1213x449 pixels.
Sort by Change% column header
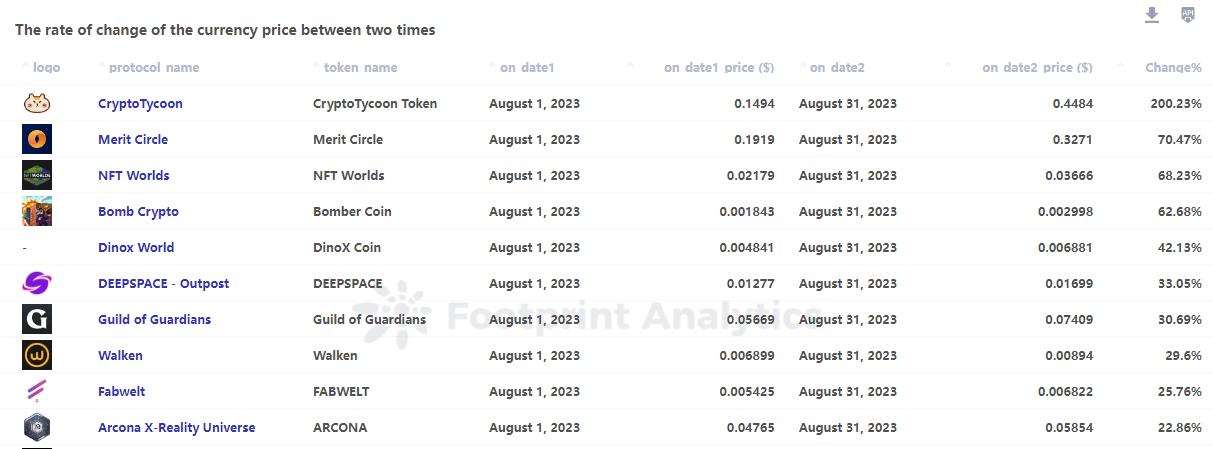[1173, 68]
